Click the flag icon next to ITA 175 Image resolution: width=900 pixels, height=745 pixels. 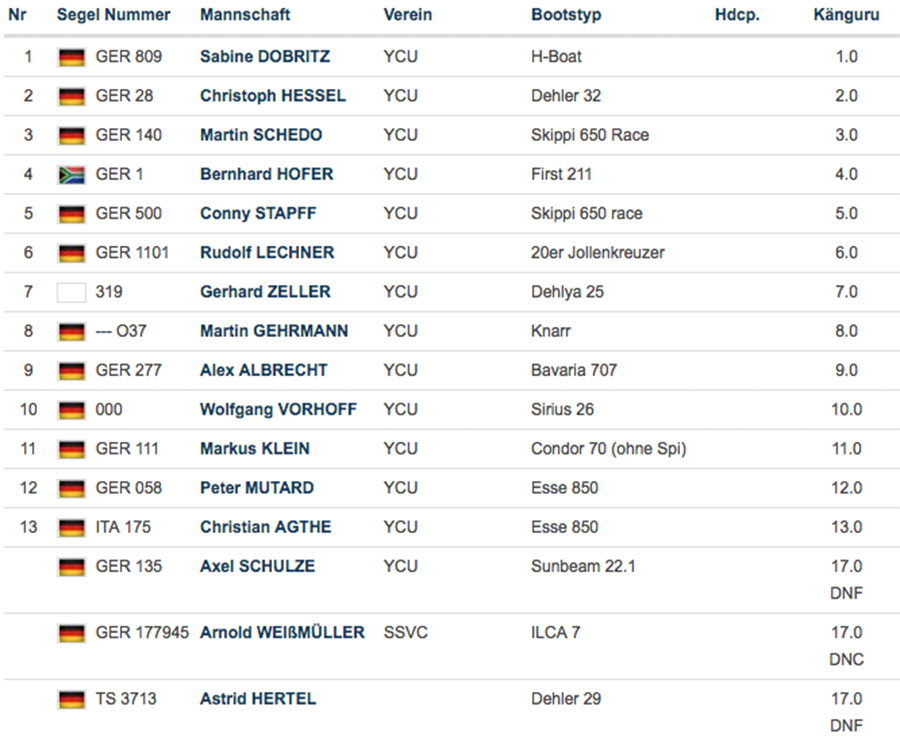tap(71, 527)
